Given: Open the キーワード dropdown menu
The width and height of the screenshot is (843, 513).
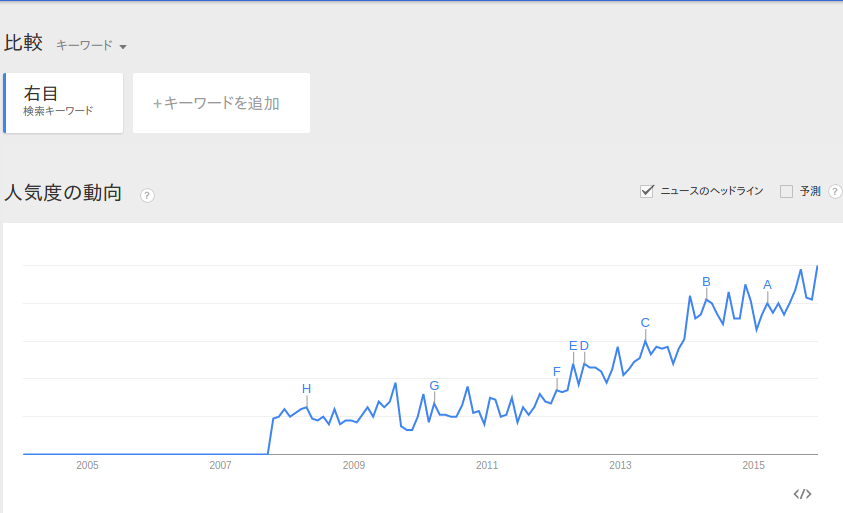Looking at the screenshot, I should [92, 46].
